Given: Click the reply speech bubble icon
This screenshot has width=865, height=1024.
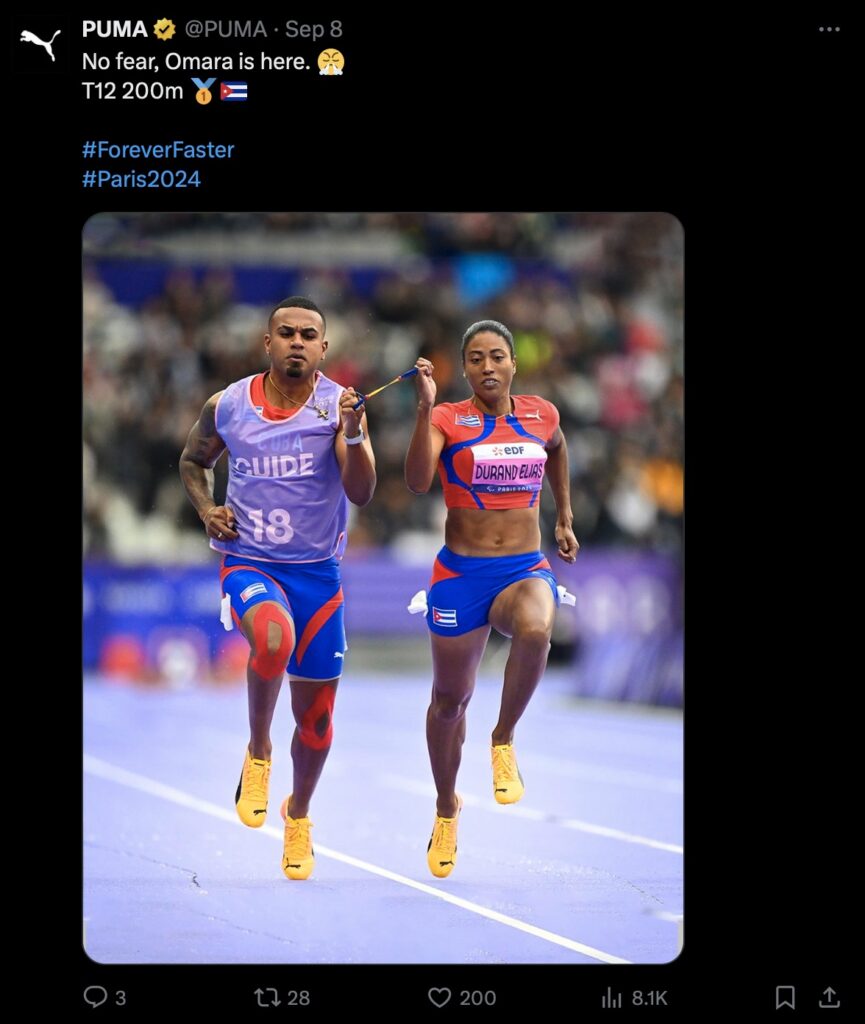Looking at the screenshot, I should [x=95, y=997].
